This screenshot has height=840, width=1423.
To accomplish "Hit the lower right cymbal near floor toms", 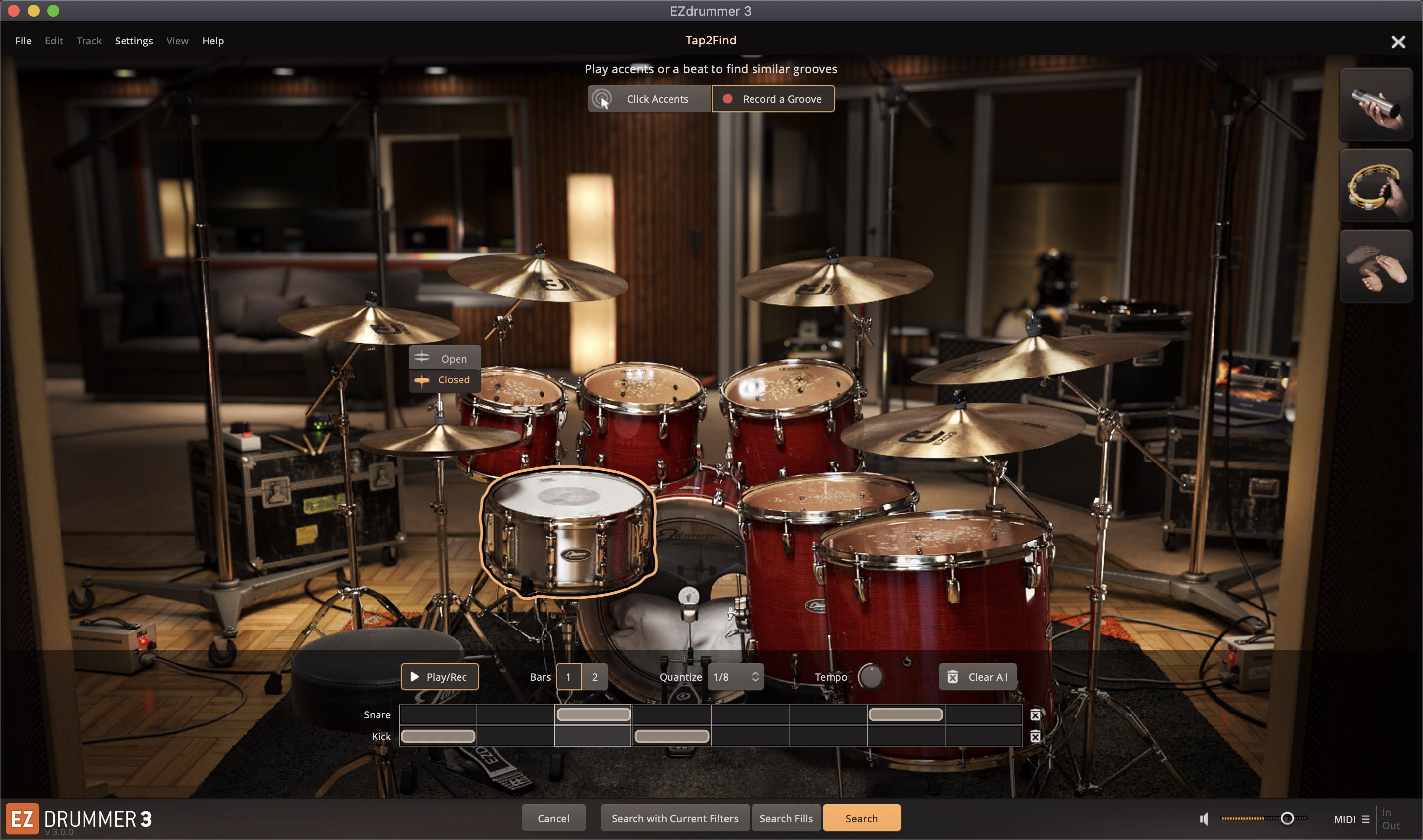I will tap(962, 431).
